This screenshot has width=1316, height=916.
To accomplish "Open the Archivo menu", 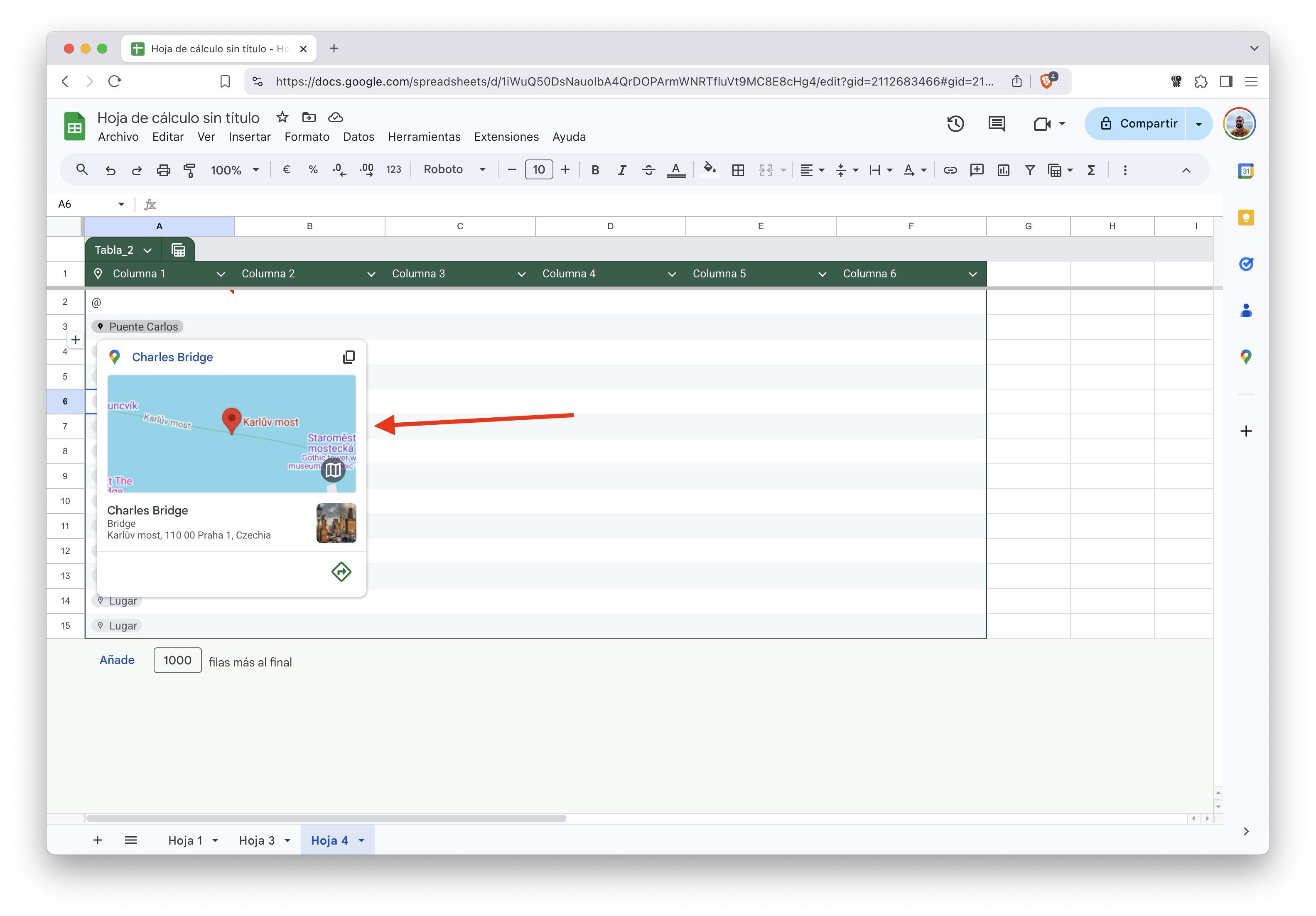I will [118, 137].
